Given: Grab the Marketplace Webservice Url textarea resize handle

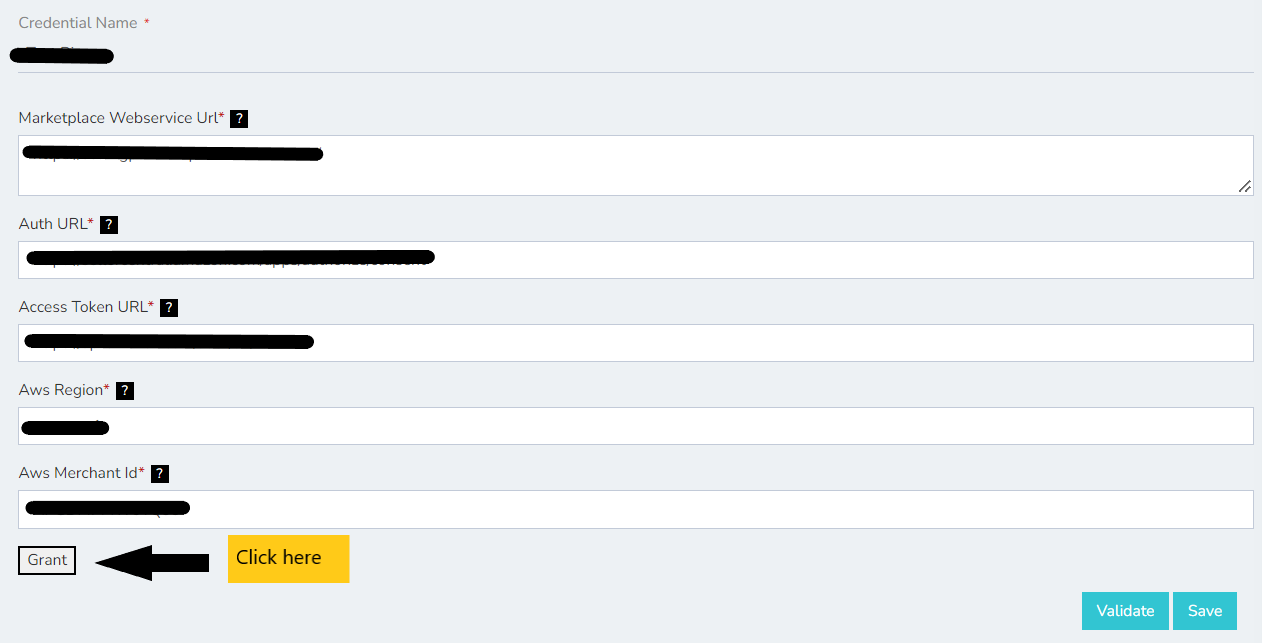Looking at the screenshot, I should (1244, 186).
